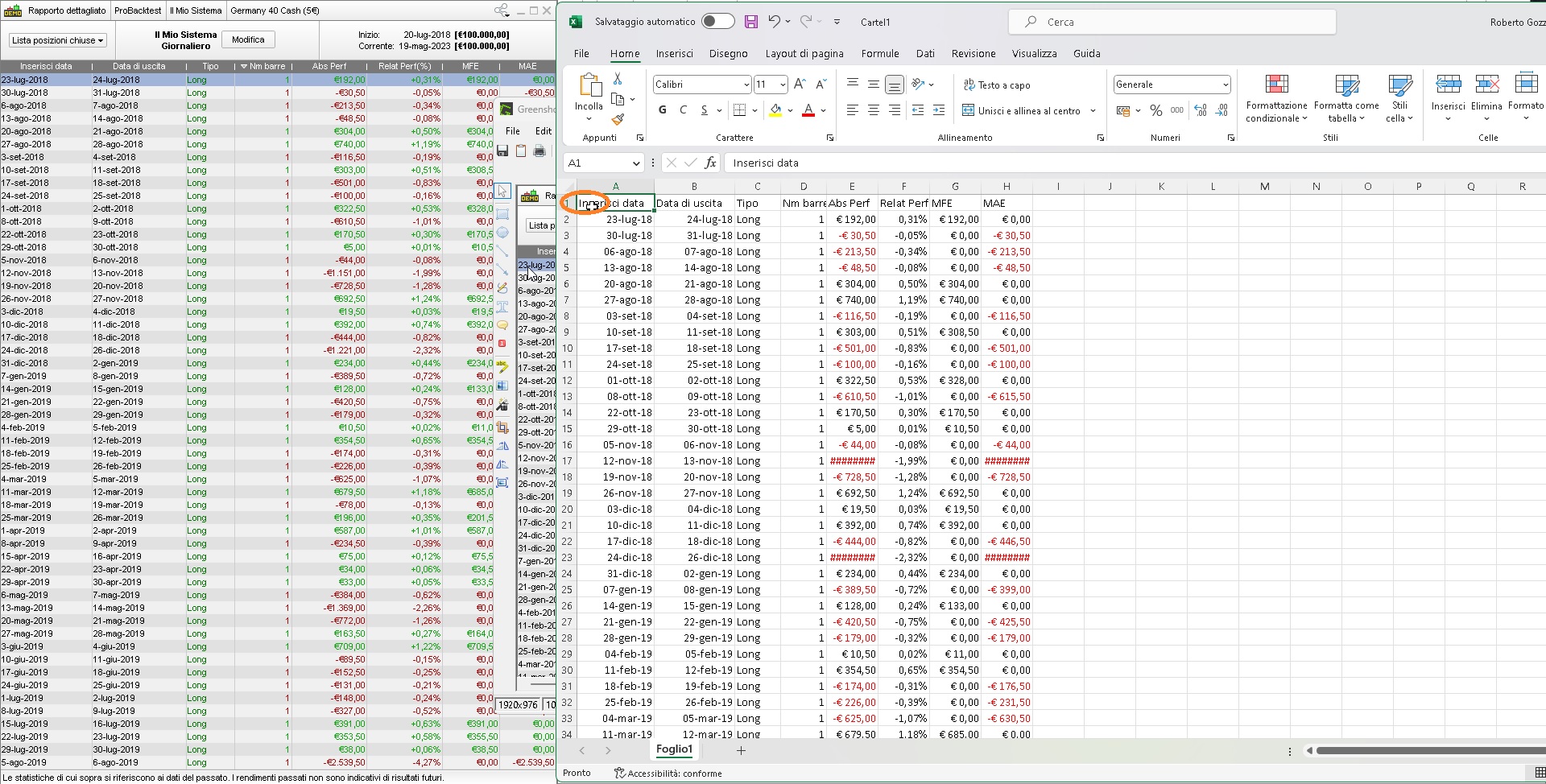The image size is (1546, 784).
Task: Apply underline with the S button
Action: pos(704,110)
